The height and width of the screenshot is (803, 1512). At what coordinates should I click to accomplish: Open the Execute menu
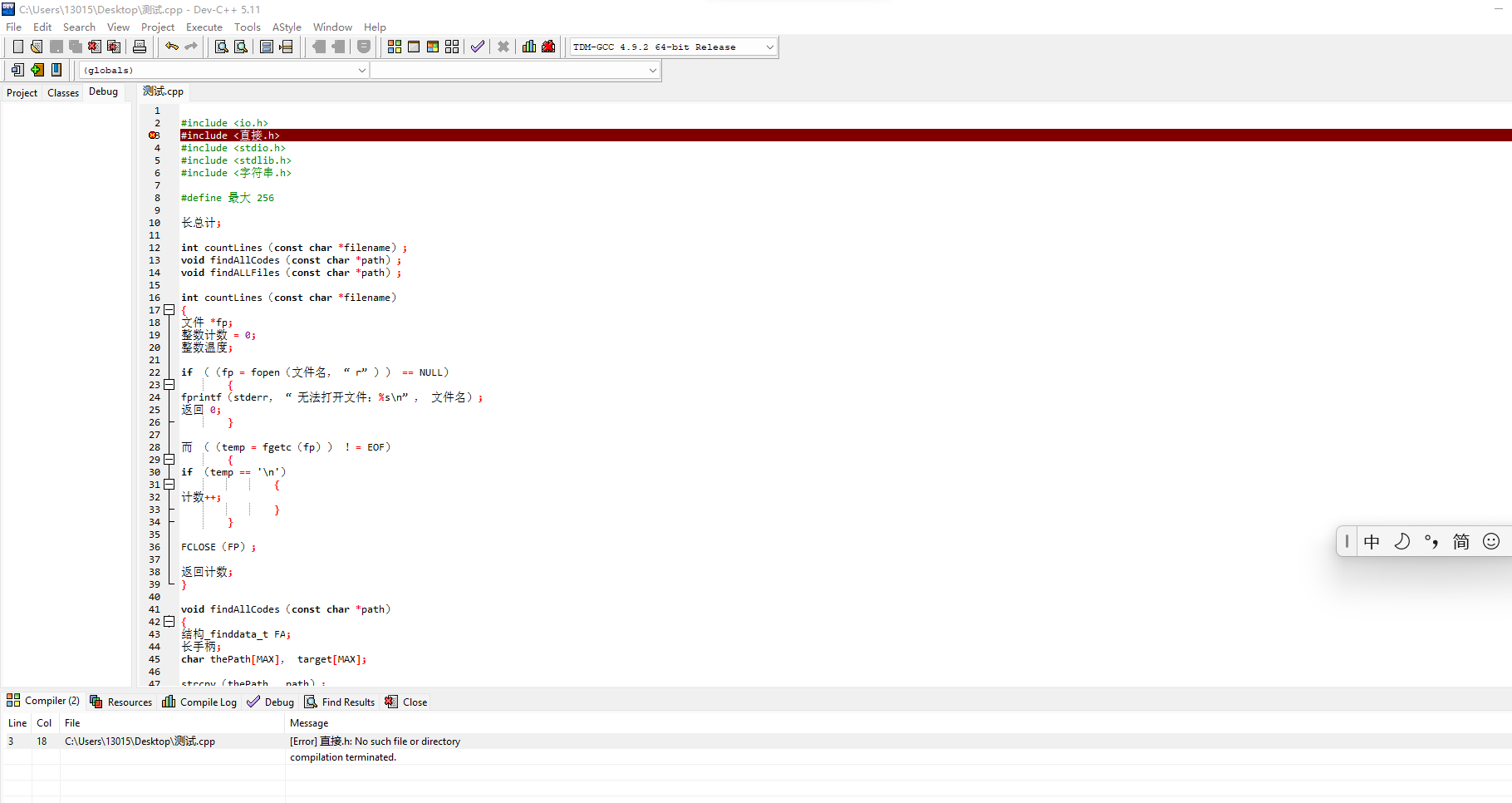point(204,27)
